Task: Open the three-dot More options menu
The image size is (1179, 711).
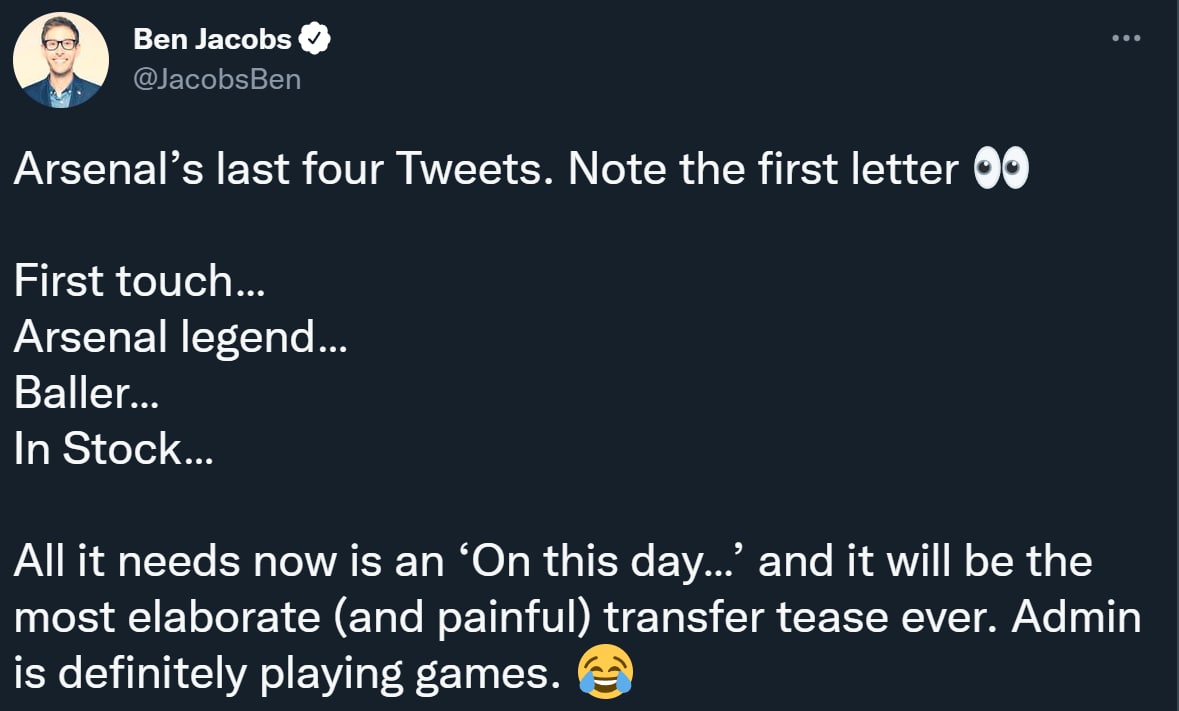Action: point(1126,38)
